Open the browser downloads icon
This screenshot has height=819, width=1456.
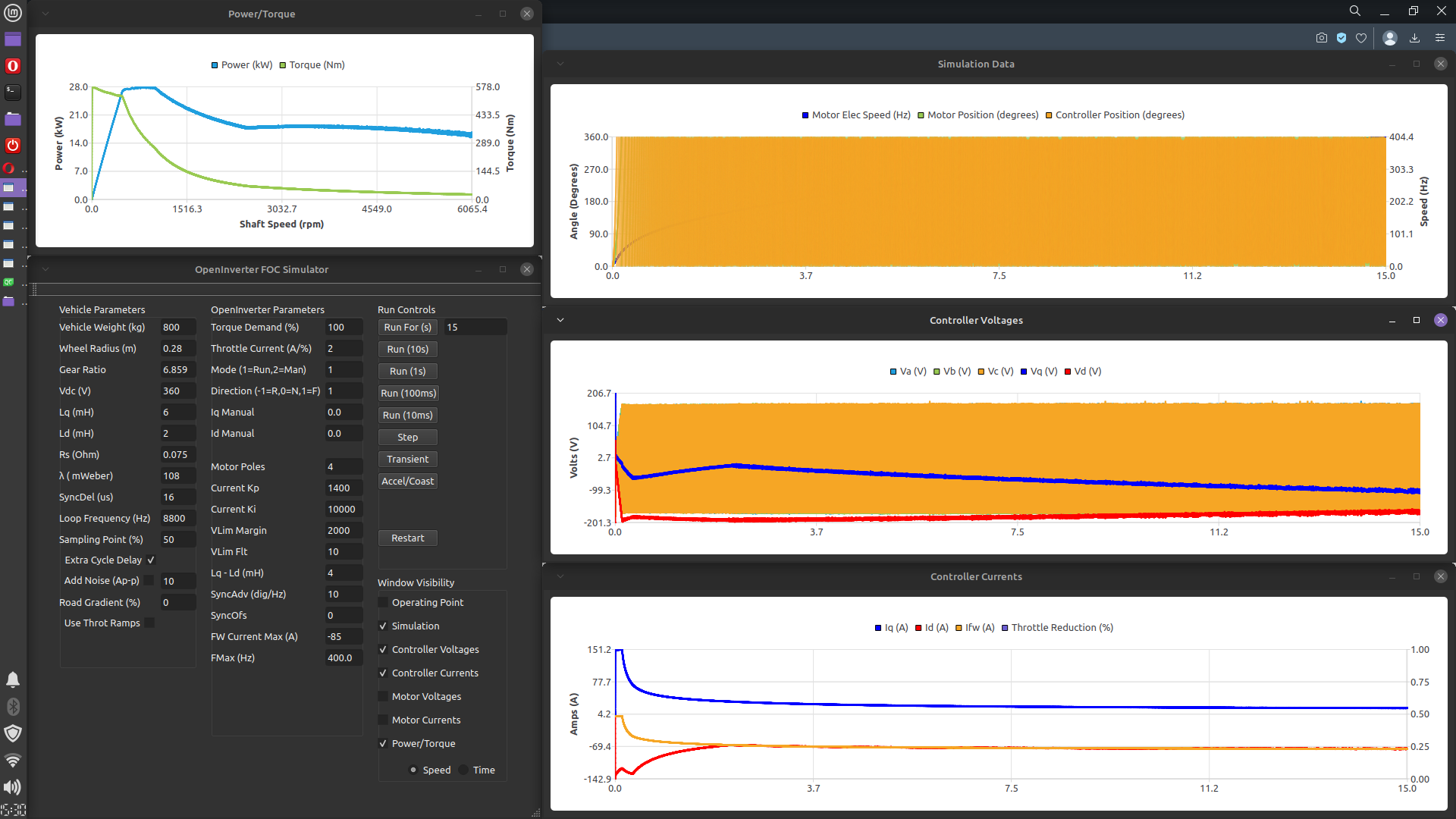coord(1414,38)
